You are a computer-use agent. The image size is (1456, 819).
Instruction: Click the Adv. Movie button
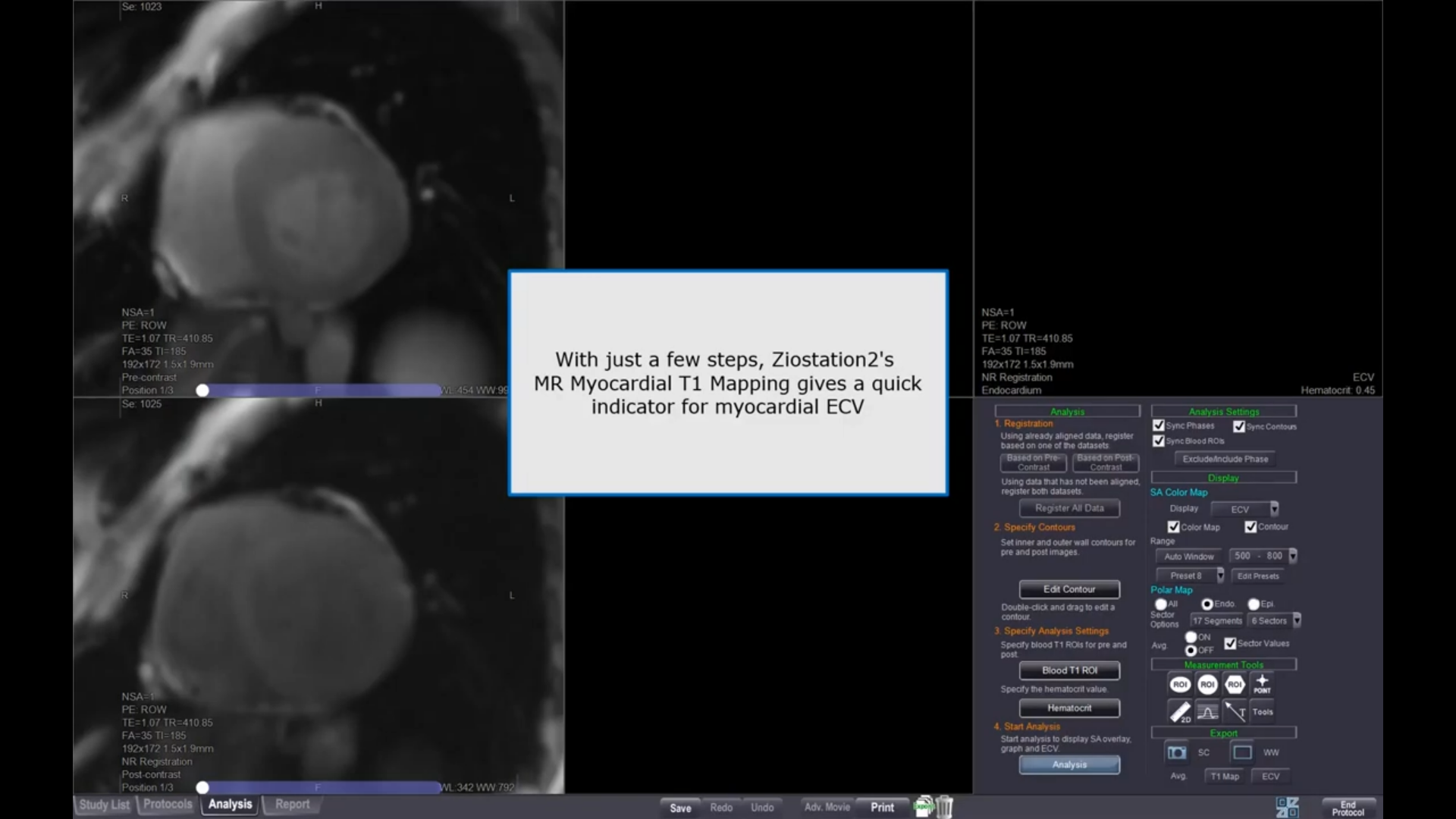coord(827,807)
